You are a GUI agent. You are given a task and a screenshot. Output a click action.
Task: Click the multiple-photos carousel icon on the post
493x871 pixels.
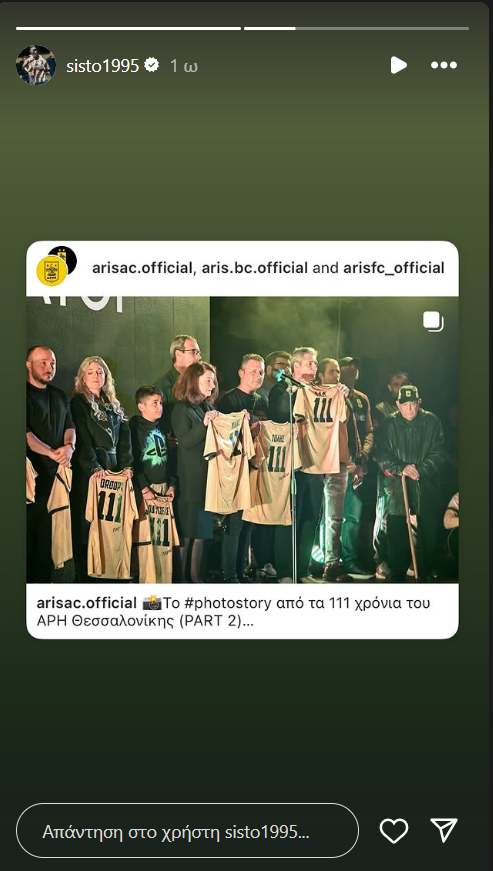click(433, 322)
